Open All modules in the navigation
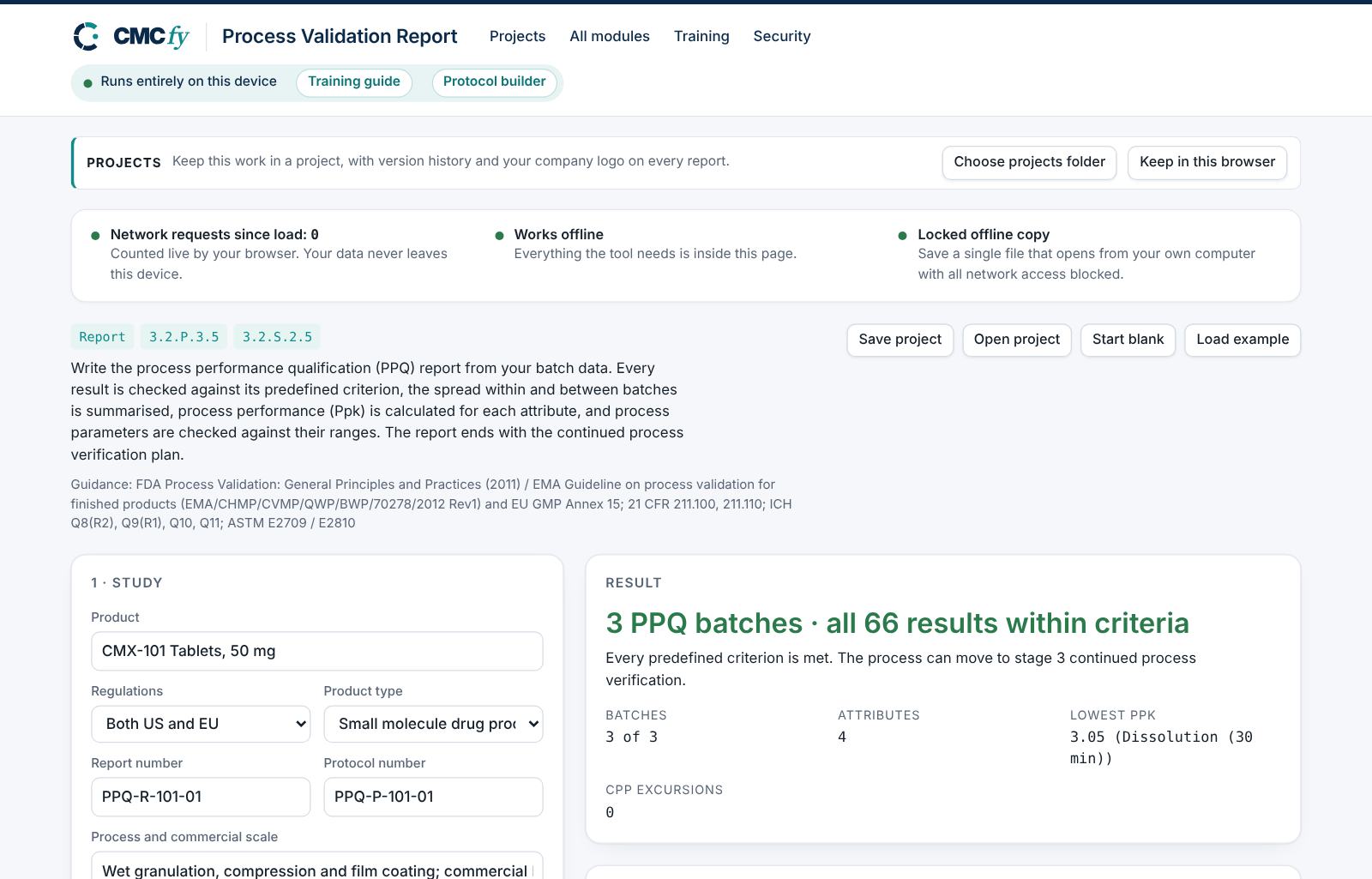The image size is (1372, 879). [x=610, y=36]
